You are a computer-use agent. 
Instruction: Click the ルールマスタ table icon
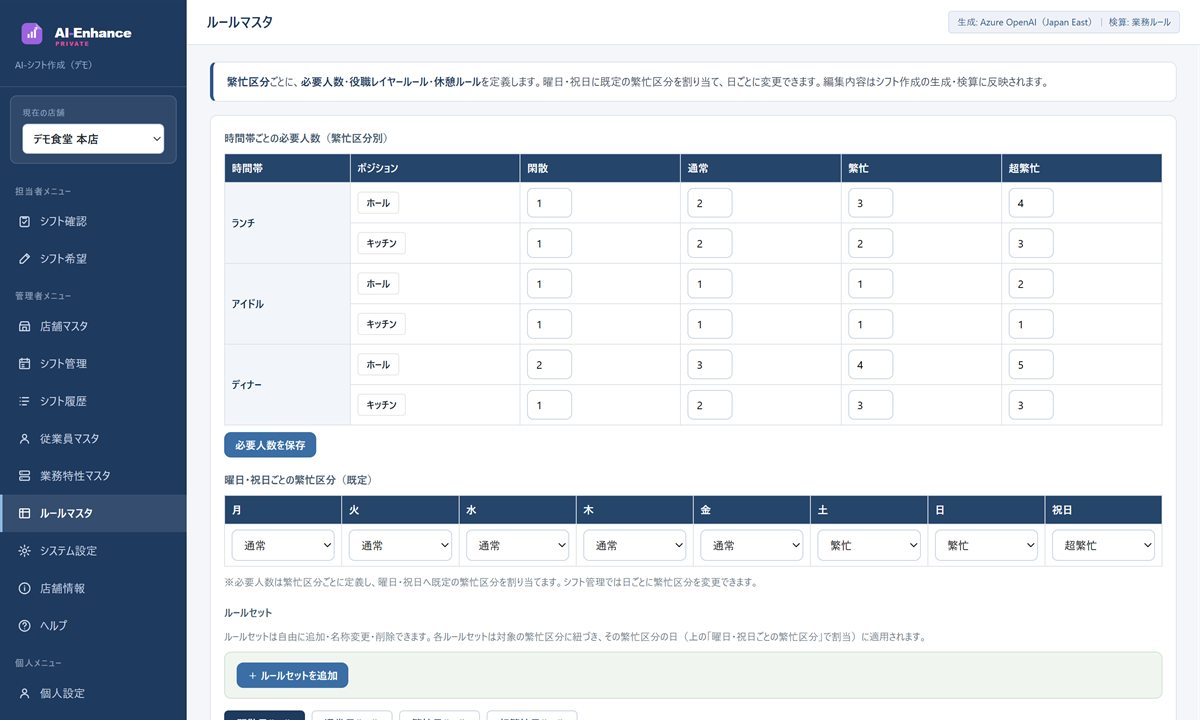point(25,513)
